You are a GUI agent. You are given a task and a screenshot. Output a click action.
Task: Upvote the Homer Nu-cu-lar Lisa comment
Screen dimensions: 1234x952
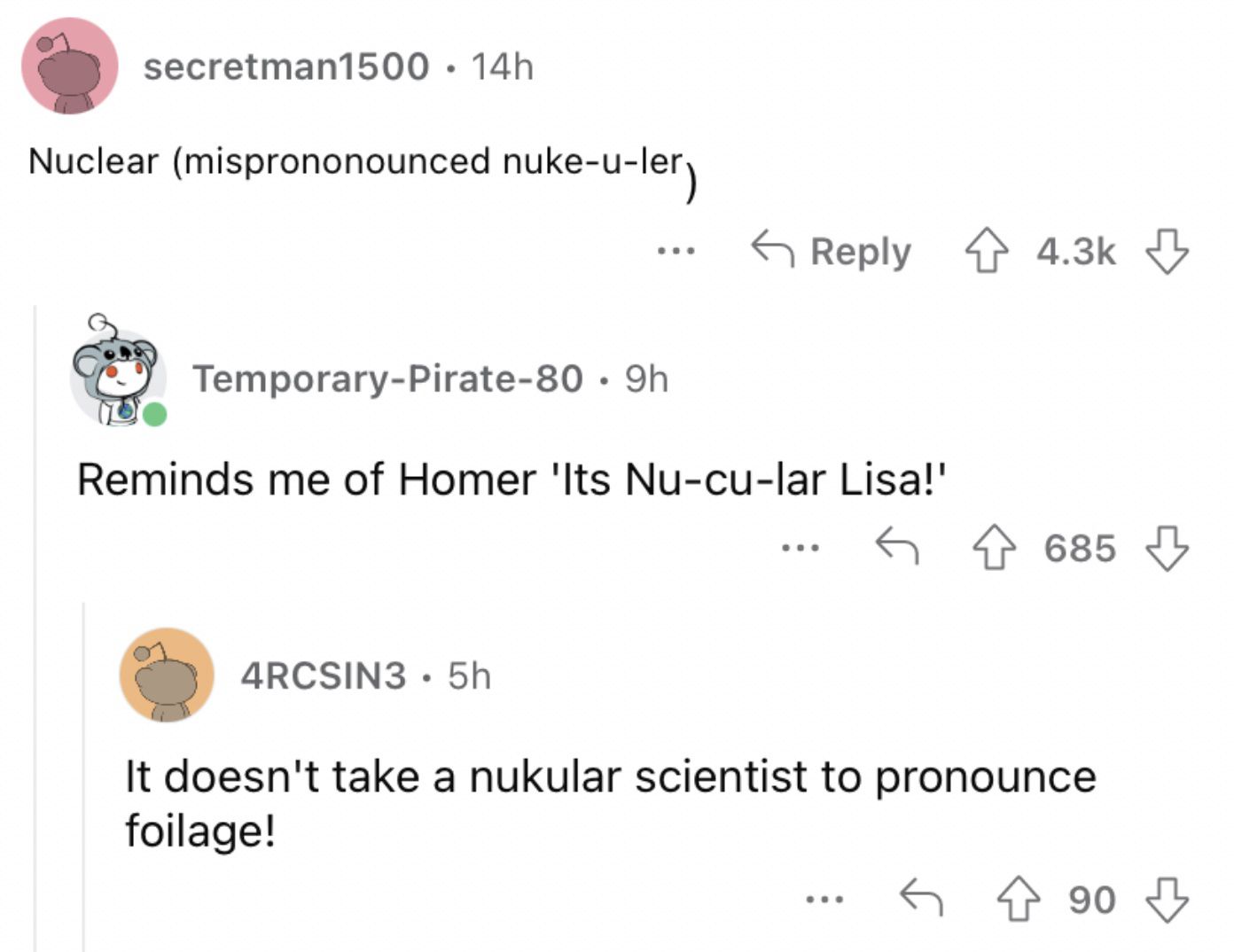[x=994, y=548]
